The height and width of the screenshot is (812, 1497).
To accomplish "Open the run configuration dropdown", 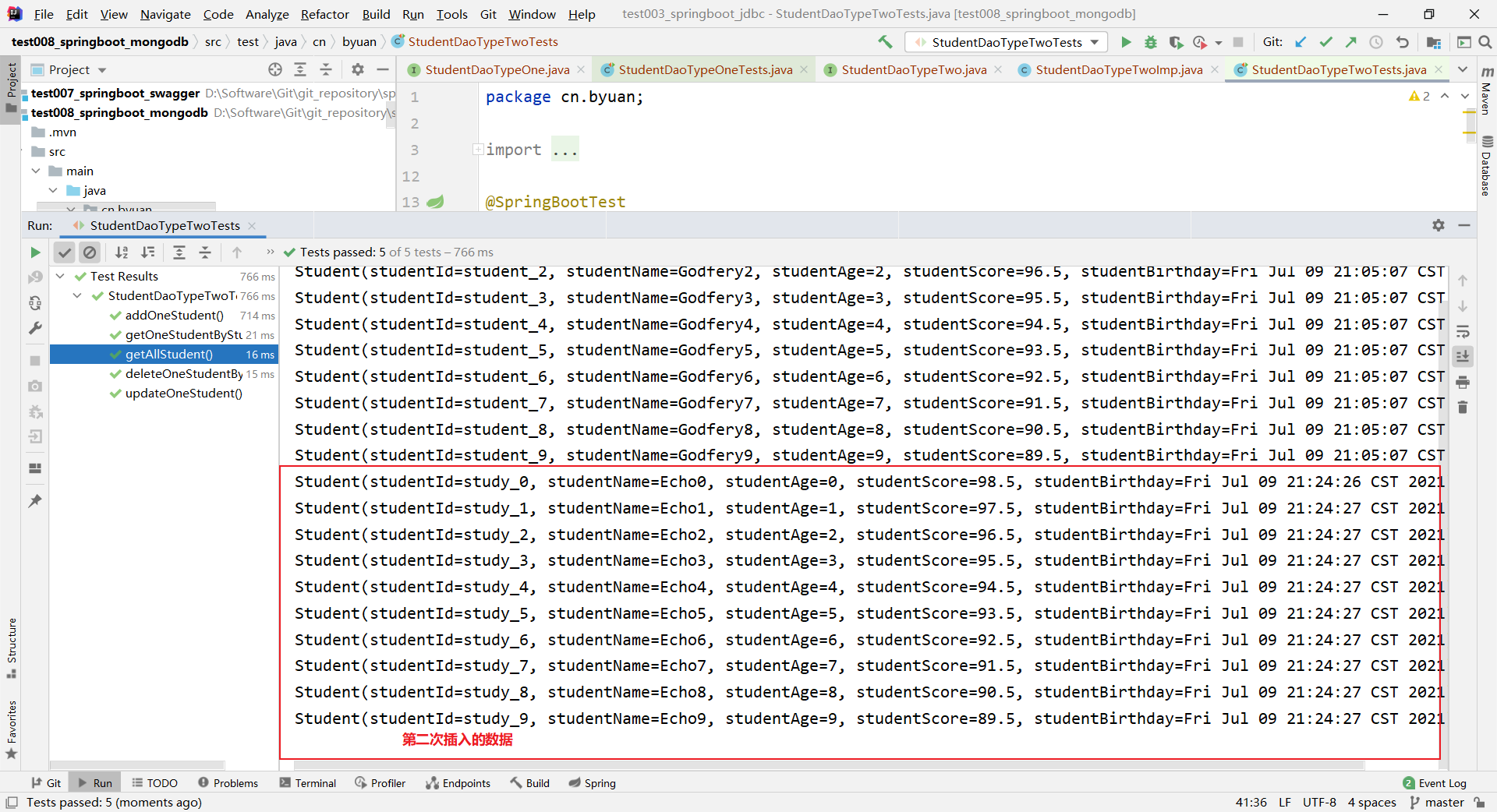I will pos(1006,42).
